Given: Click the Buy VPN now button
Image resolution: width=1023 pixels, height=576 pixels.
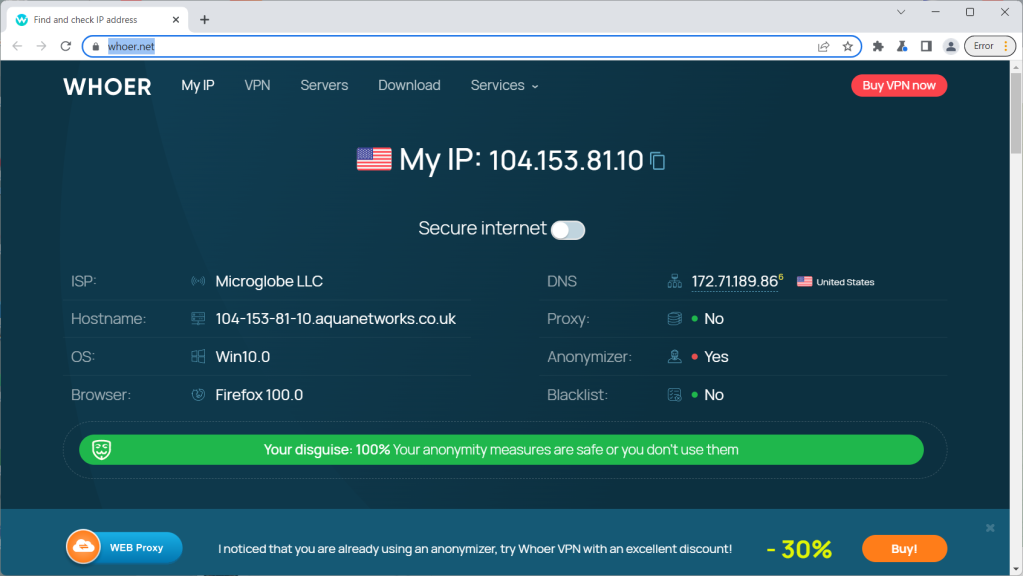Looking at the screenshot, I should pyautogui.click(x=899, y=85).
